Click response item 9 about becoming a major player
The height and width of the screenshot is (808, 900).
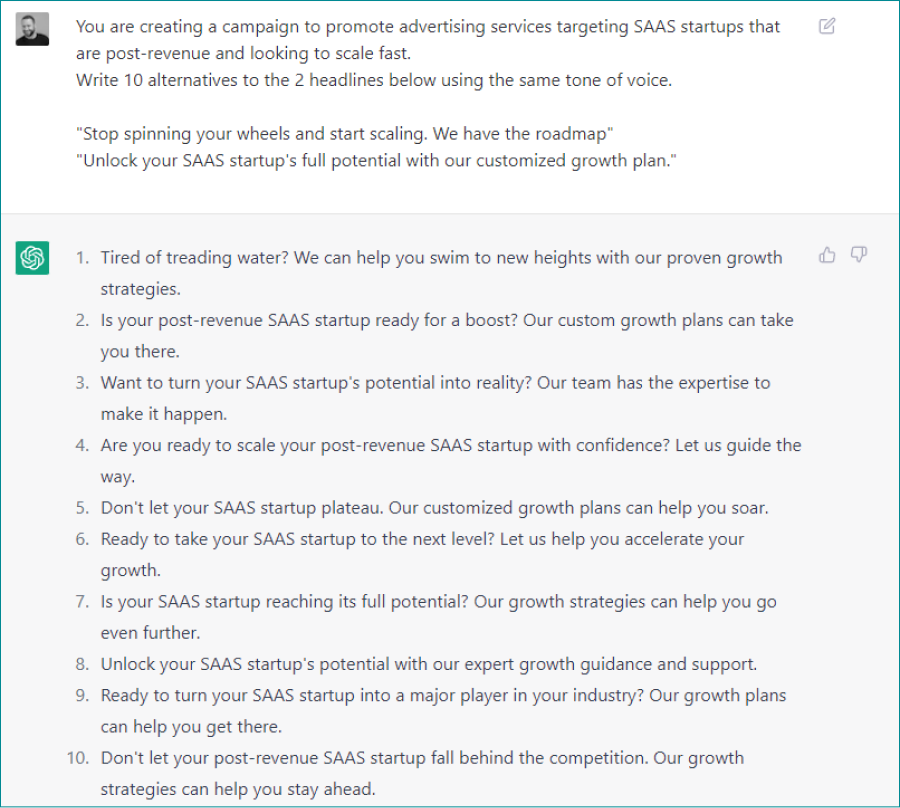tap(443, 695)
